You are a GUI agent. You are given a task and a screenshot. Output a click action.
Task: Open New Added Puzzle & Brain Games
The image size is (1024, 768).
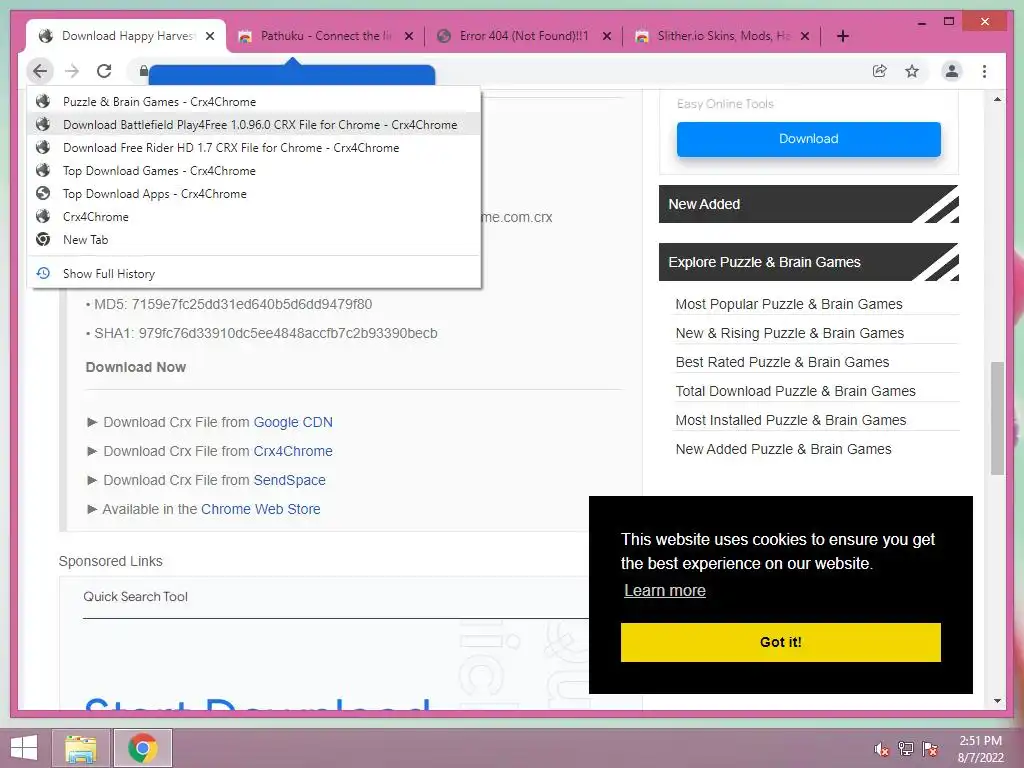pos(783,449)
